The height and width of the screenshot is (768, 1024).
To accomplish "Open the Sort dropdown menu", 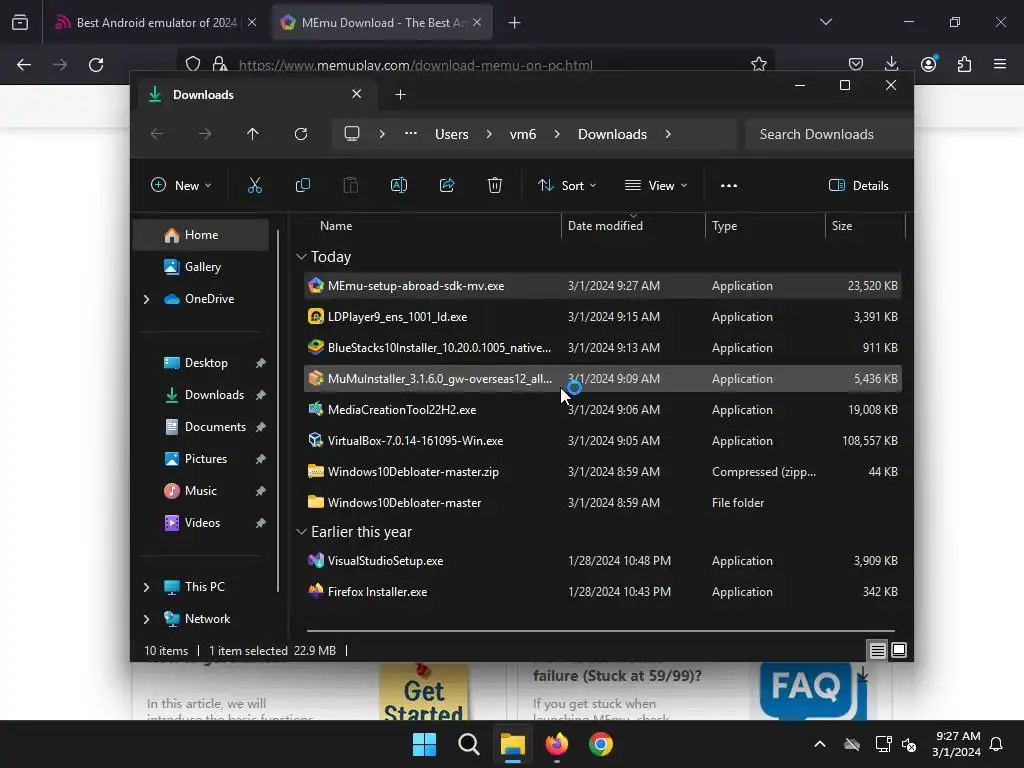I will 567,185.
